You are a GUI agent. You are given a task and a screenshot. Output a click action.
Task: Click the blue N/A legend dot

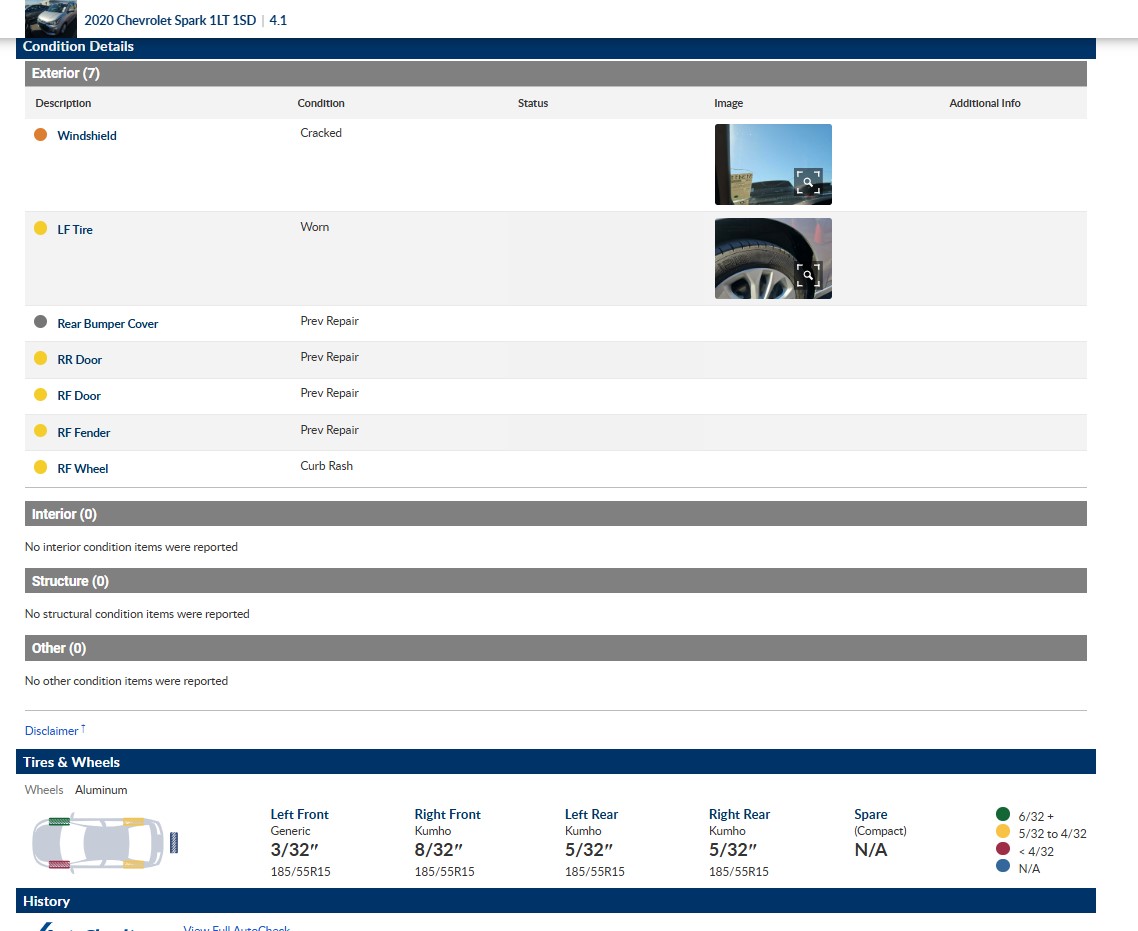point(1003,866)
